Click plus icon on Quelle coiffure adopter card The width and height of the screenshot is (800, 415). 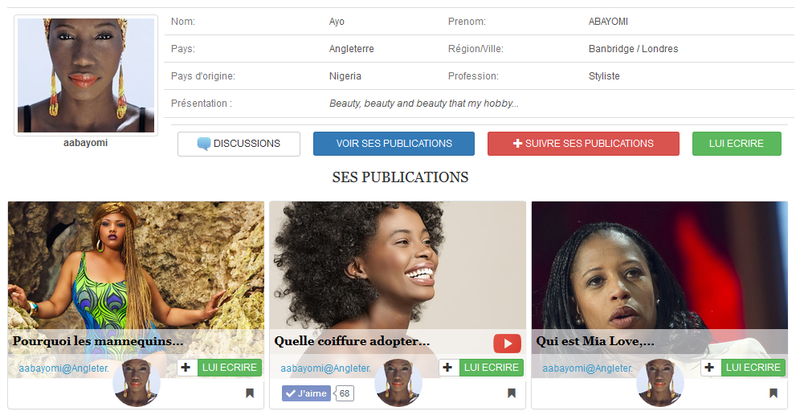tap(448, 368)
